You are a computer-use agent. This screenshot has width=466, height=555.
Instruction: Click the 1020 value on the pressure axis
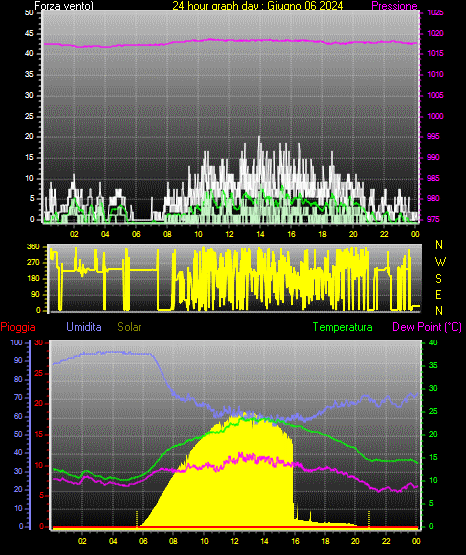tap(435, 33)
